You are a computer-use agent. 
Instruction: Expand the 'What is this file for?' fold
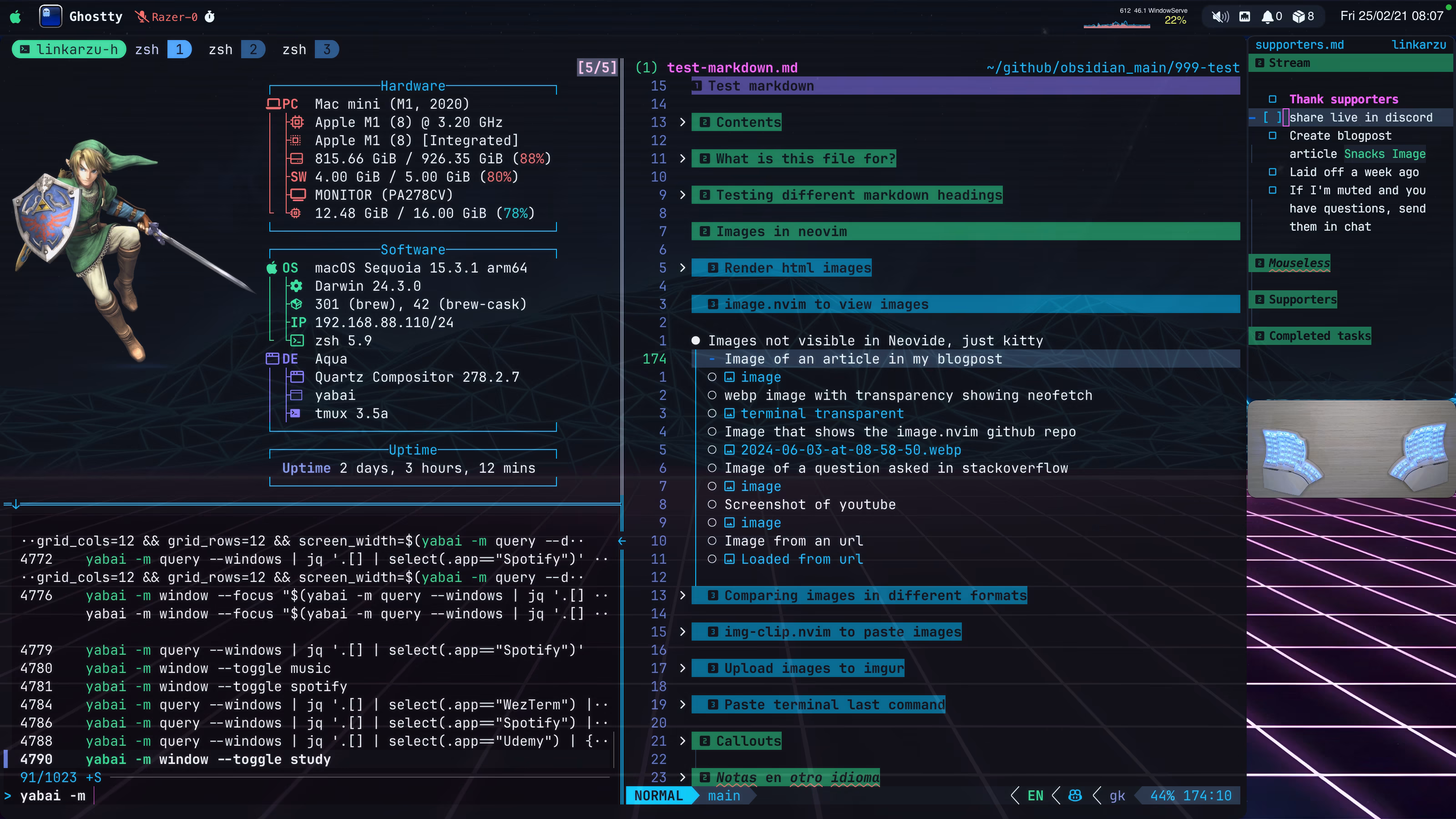click(682, 159)
